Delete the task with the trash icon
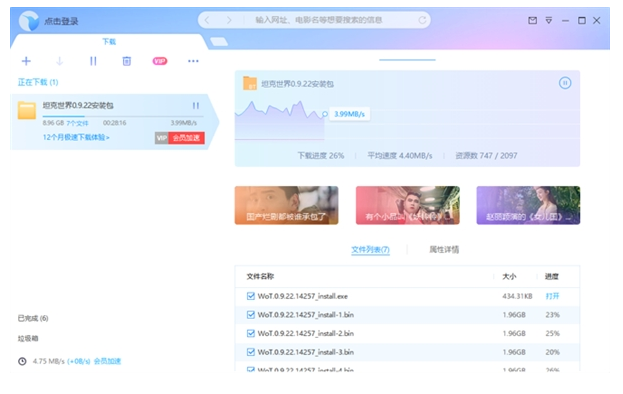Screen dimensions: 623x394 pos(126,61)
